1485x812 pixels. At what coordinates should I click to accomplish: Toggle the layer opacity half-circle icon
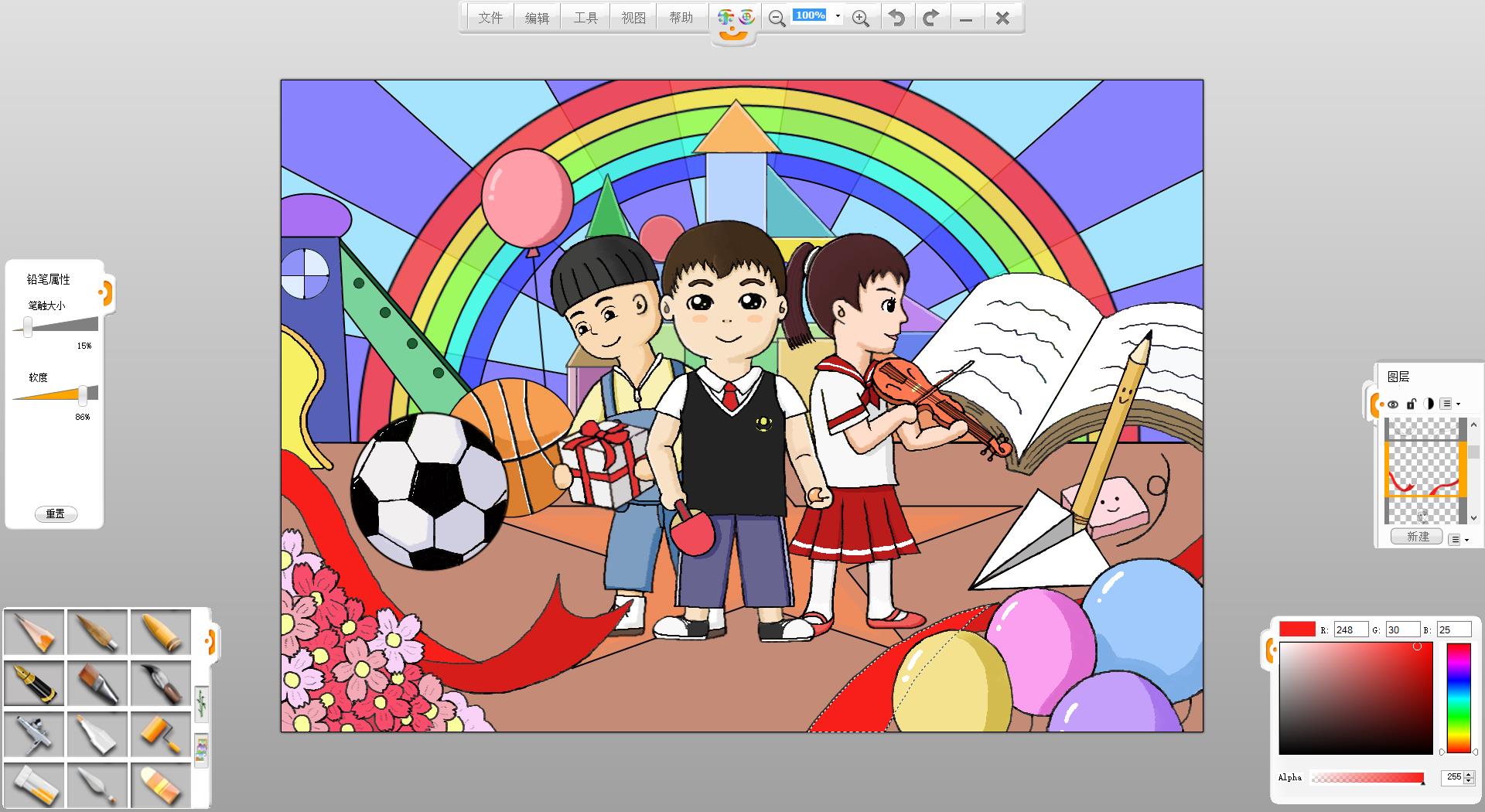point(1429,404)
